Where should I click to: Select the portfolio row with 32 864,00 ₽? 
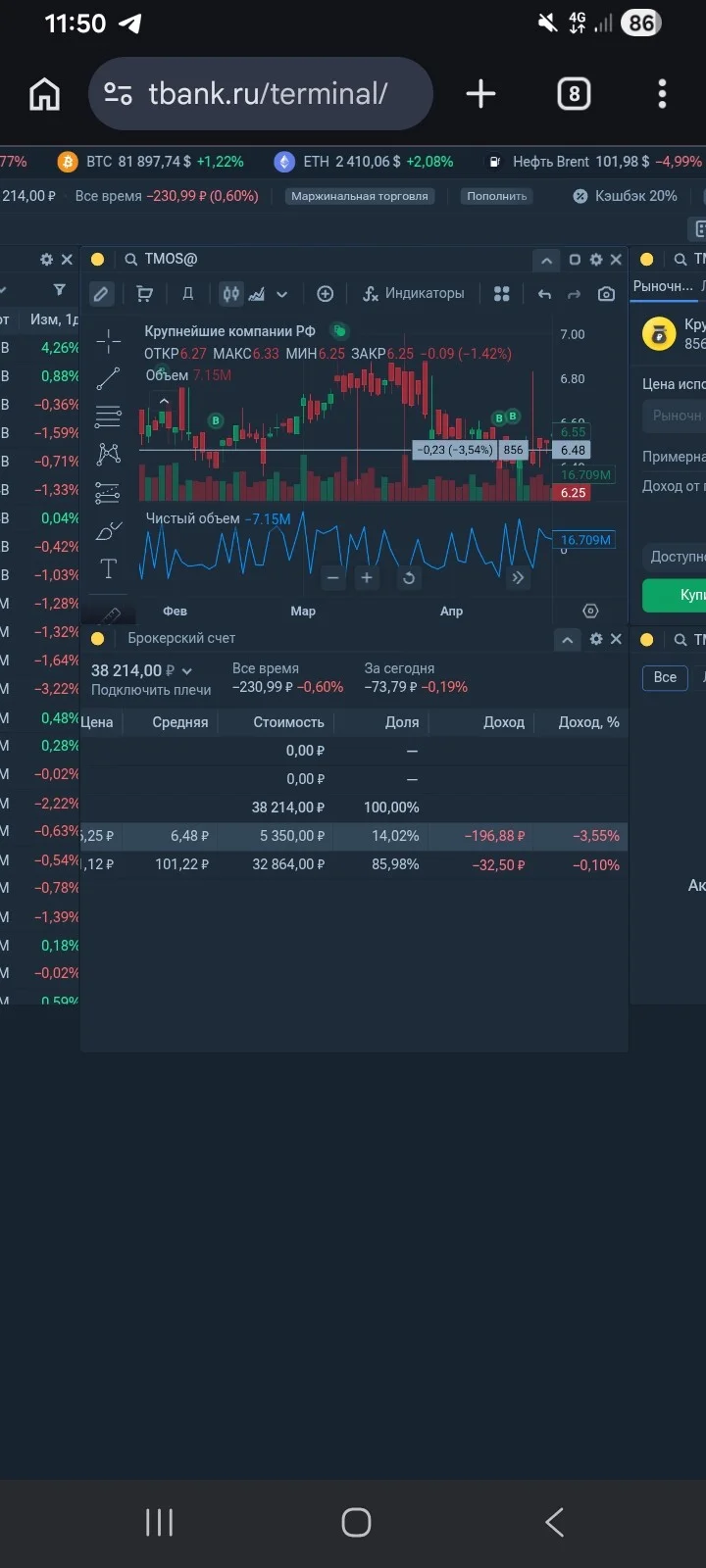click(x=354, y=864)
